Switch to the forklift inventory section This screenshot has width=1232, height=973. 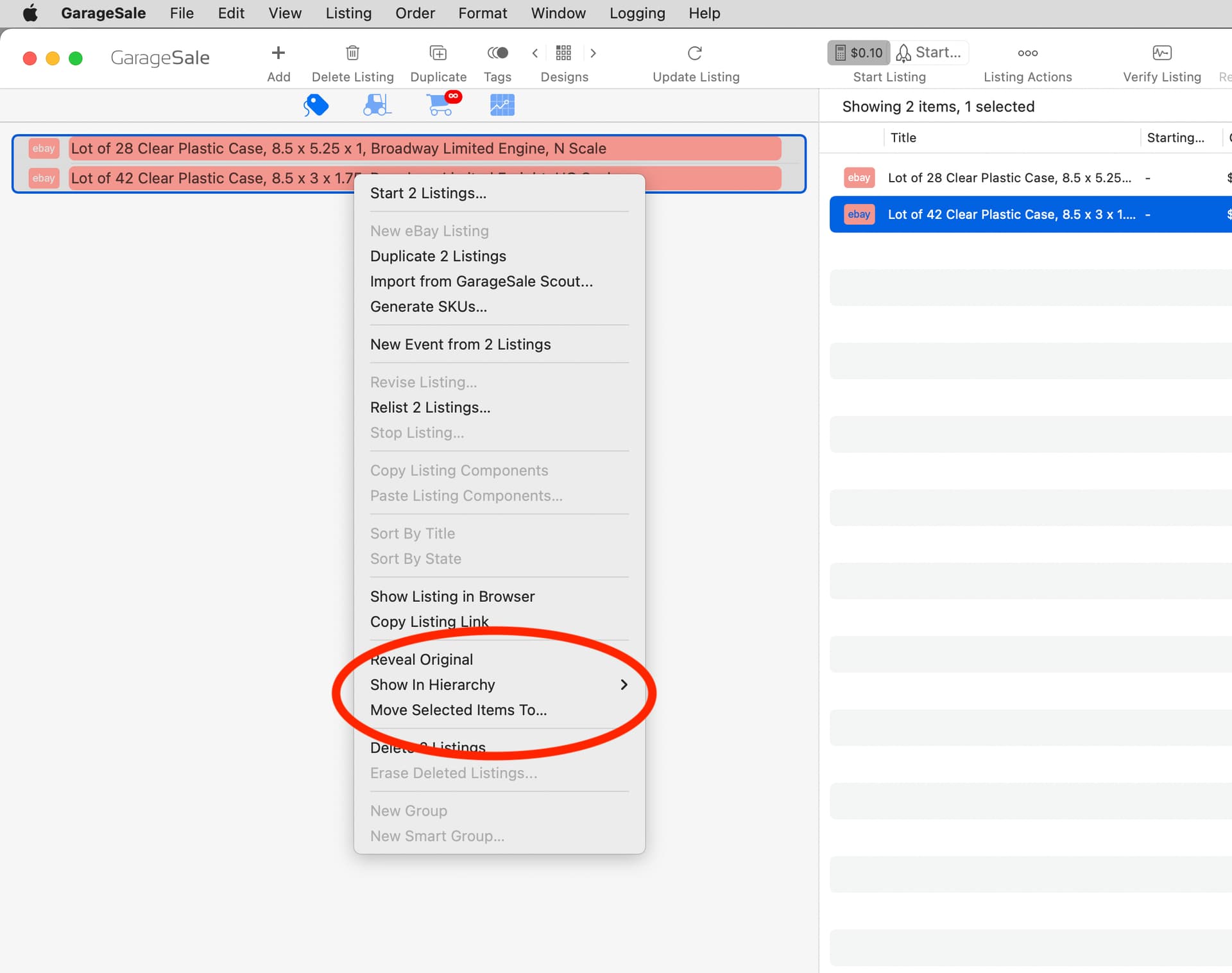point(377,105)
